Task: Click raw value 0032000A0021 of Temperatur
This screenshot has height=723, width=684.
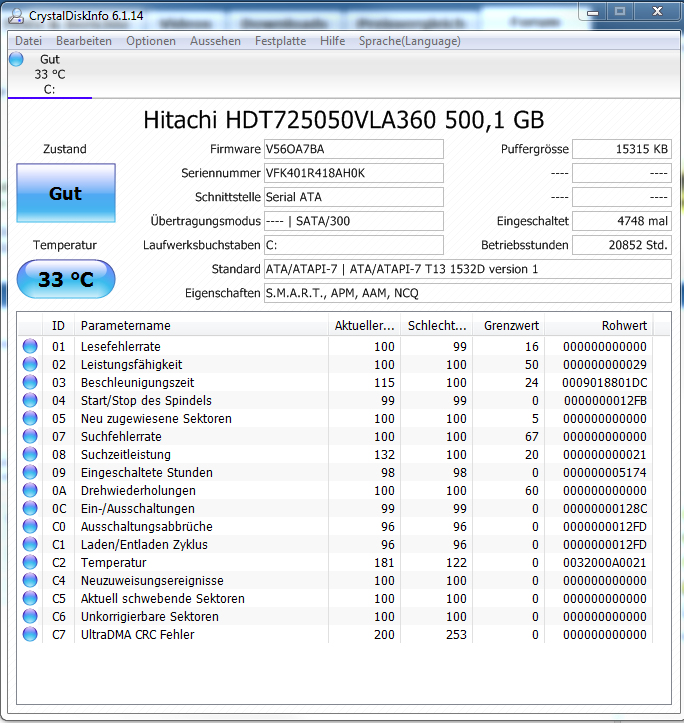Action: point(605,562)
